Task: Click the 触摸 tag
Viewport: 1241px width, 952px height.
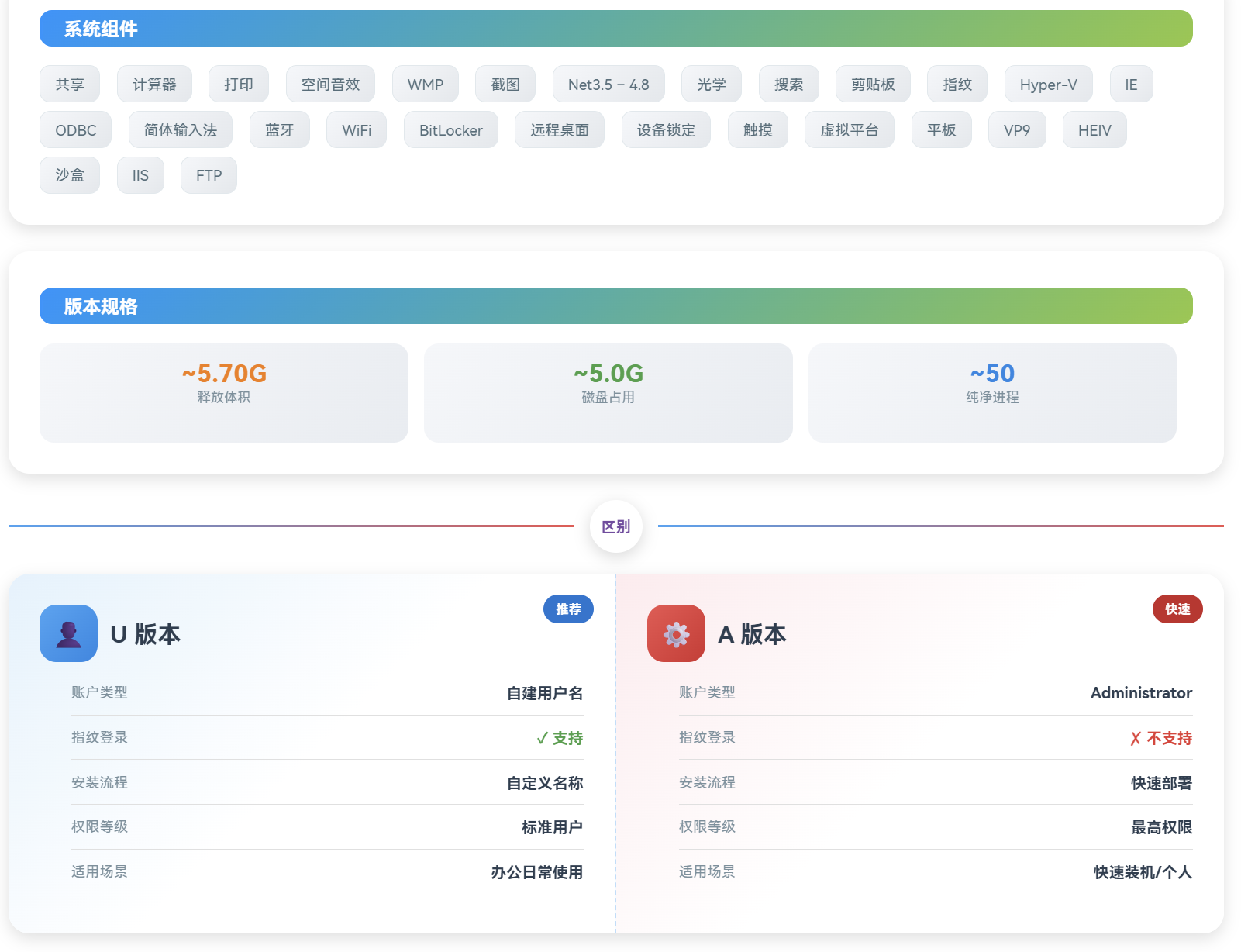Action: click(x=758, y=129)
